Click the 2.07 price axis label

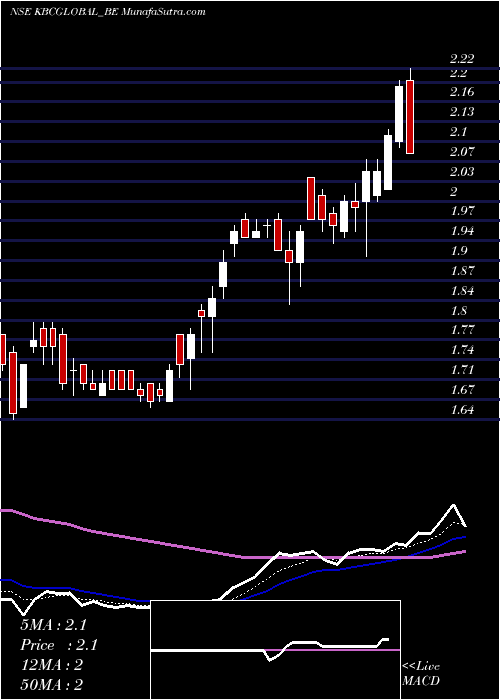pyautogui.click(x=462, y=151)
